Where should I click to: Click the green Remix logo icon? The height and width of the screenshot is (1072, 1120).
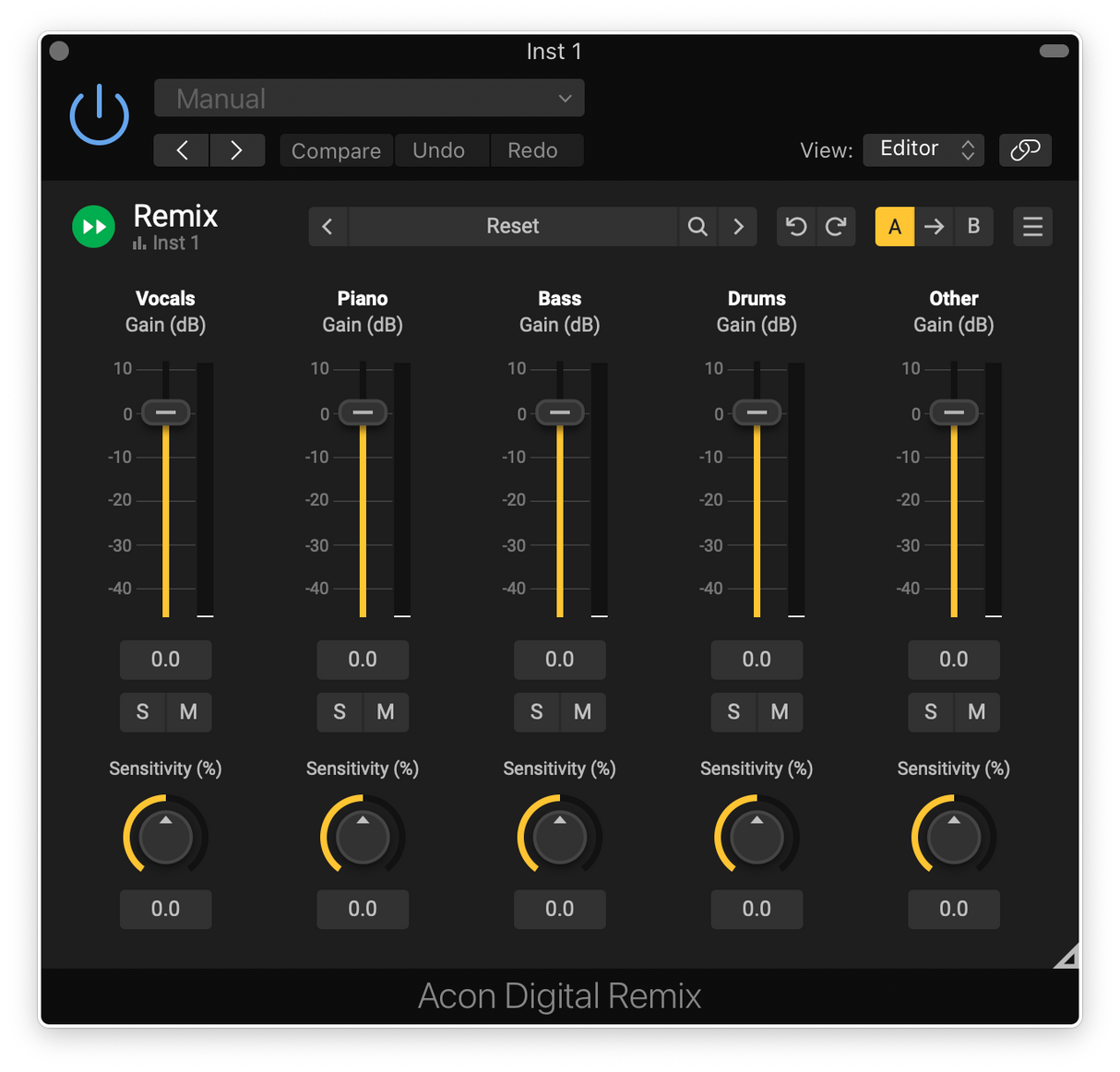(94, 226)
